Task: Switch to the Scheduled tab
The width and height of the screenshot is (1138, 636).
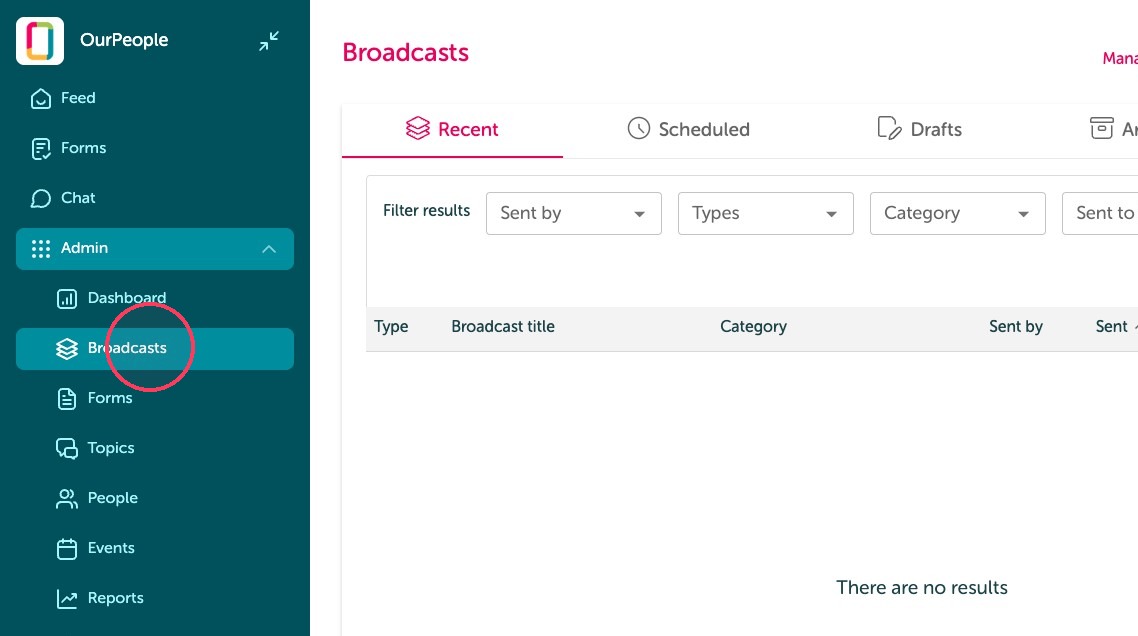Action: pos(689,129)
